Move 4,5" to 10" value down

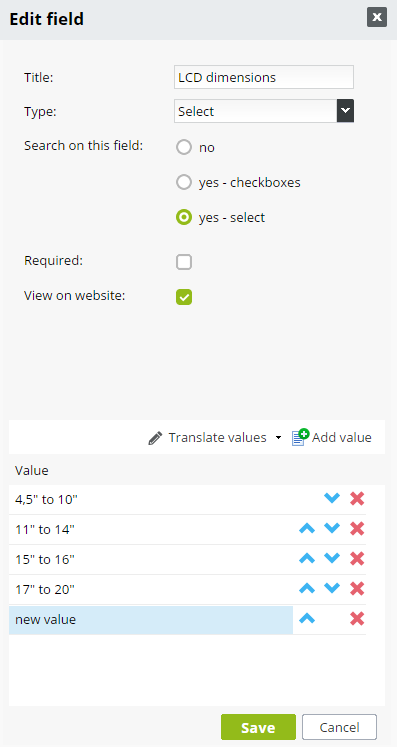[x=332, y=498]
